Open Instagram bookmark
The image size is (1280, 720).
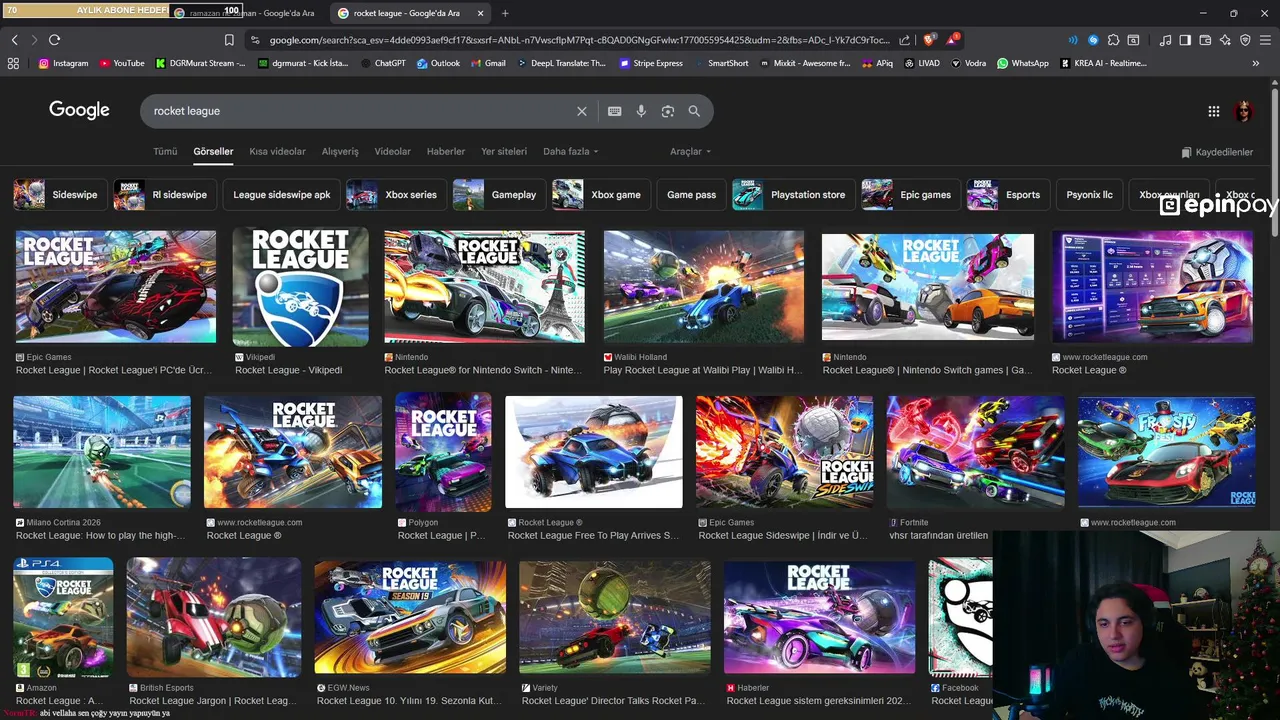coord(64,63)
